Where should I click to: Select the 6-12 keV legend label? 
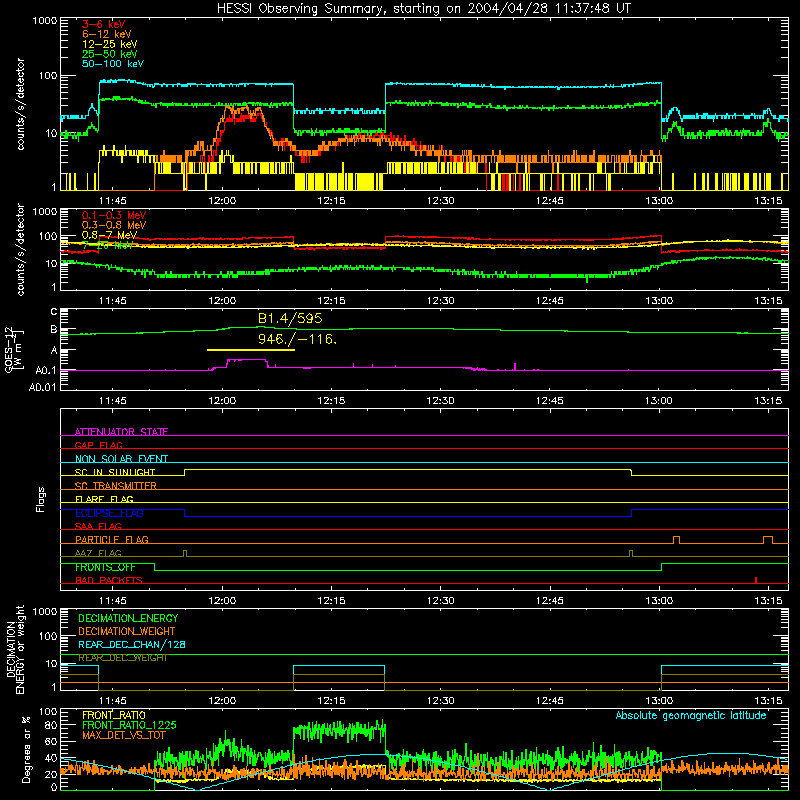pyautogui.click(x=107, y=34)
